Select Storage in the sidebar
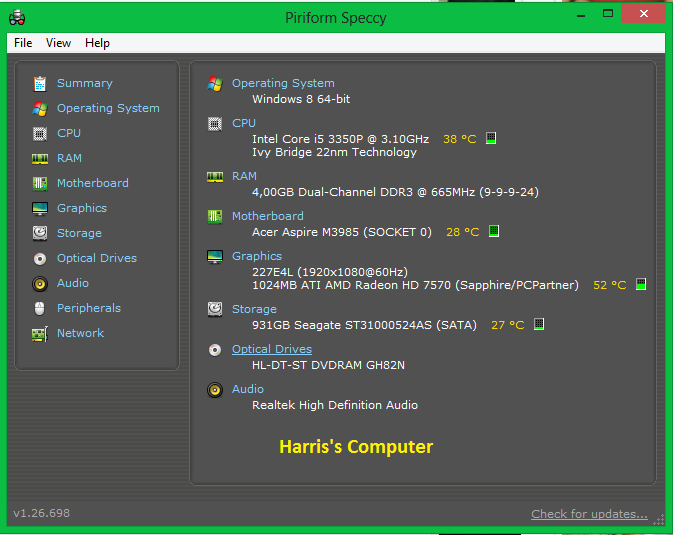The height and width of the screenshot is (535, 673). click(79, 233)
